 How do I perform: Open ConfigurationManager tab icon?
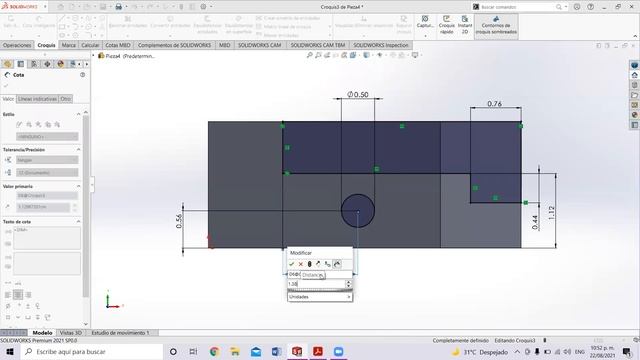[x=34, y=64]
